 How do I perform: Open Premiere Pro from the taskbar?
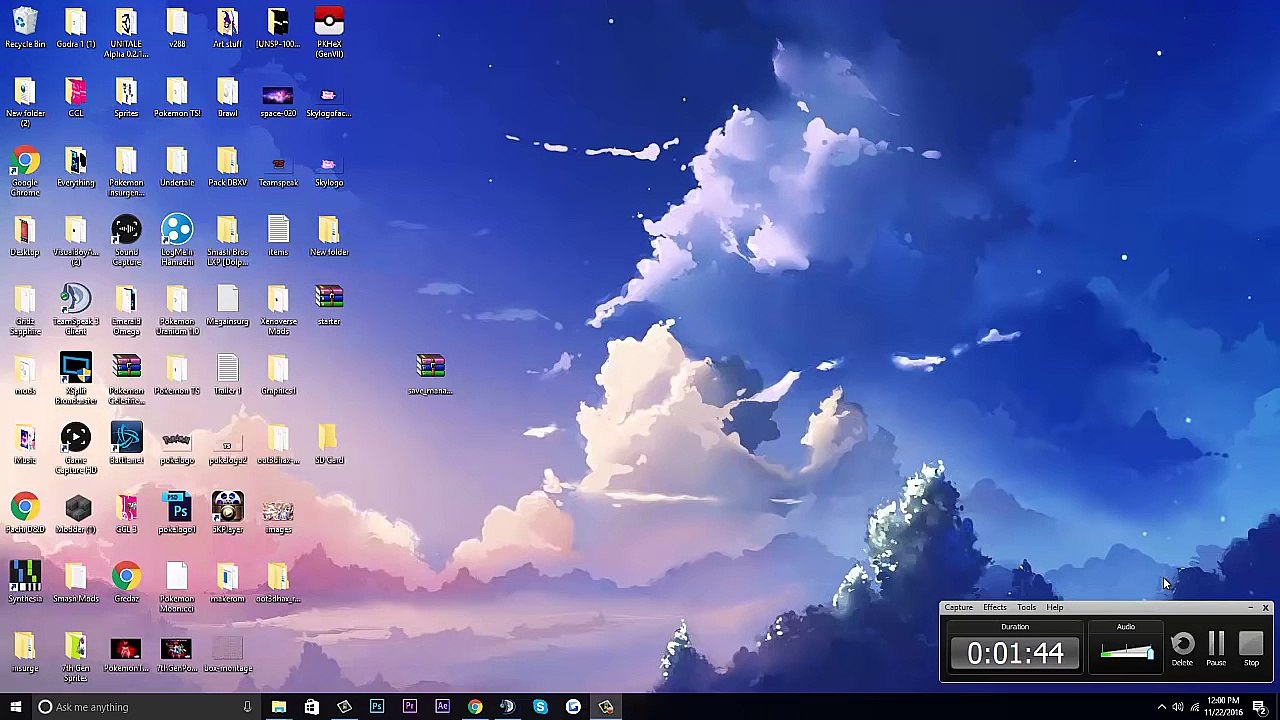410,707
